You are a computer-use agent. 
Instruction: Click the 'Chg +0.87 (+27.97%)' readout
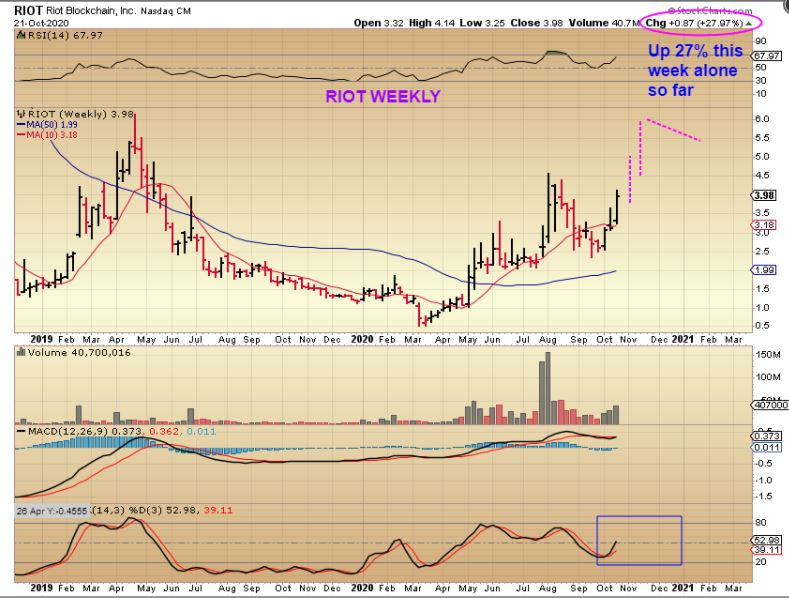tap(694, 23)
